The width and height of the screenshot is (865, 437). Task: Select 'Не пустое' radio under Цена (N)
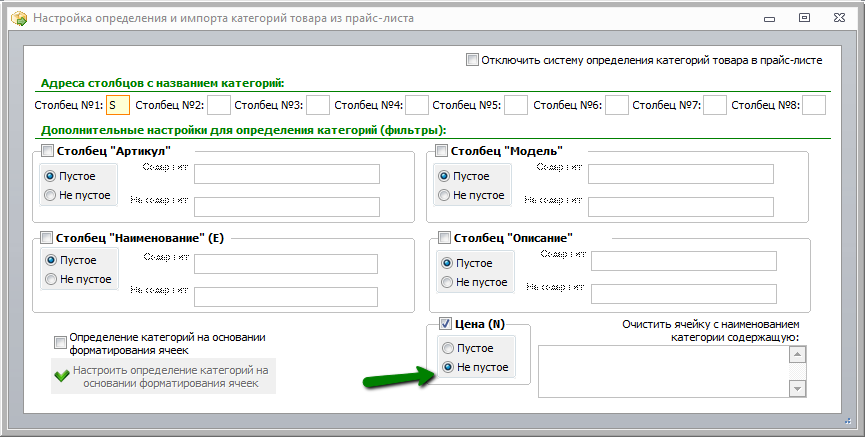pyautogui.click(x=448, y=367)
